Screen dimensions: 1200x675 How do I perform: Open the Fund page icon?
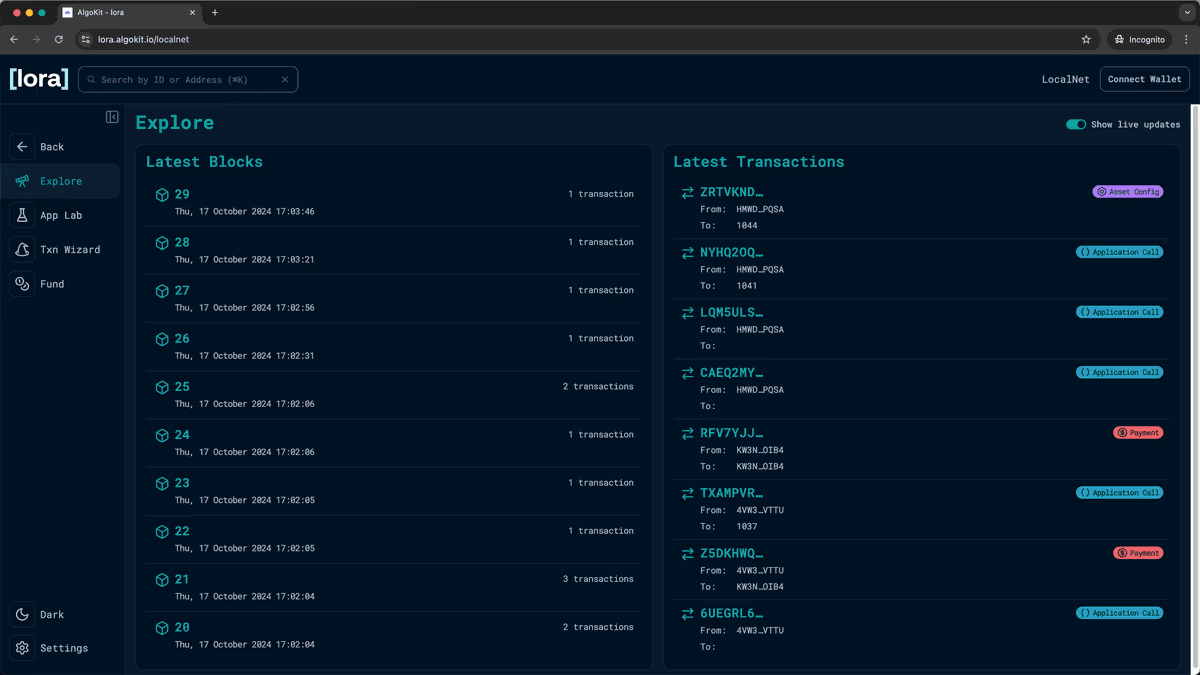[x=22, y=283]
